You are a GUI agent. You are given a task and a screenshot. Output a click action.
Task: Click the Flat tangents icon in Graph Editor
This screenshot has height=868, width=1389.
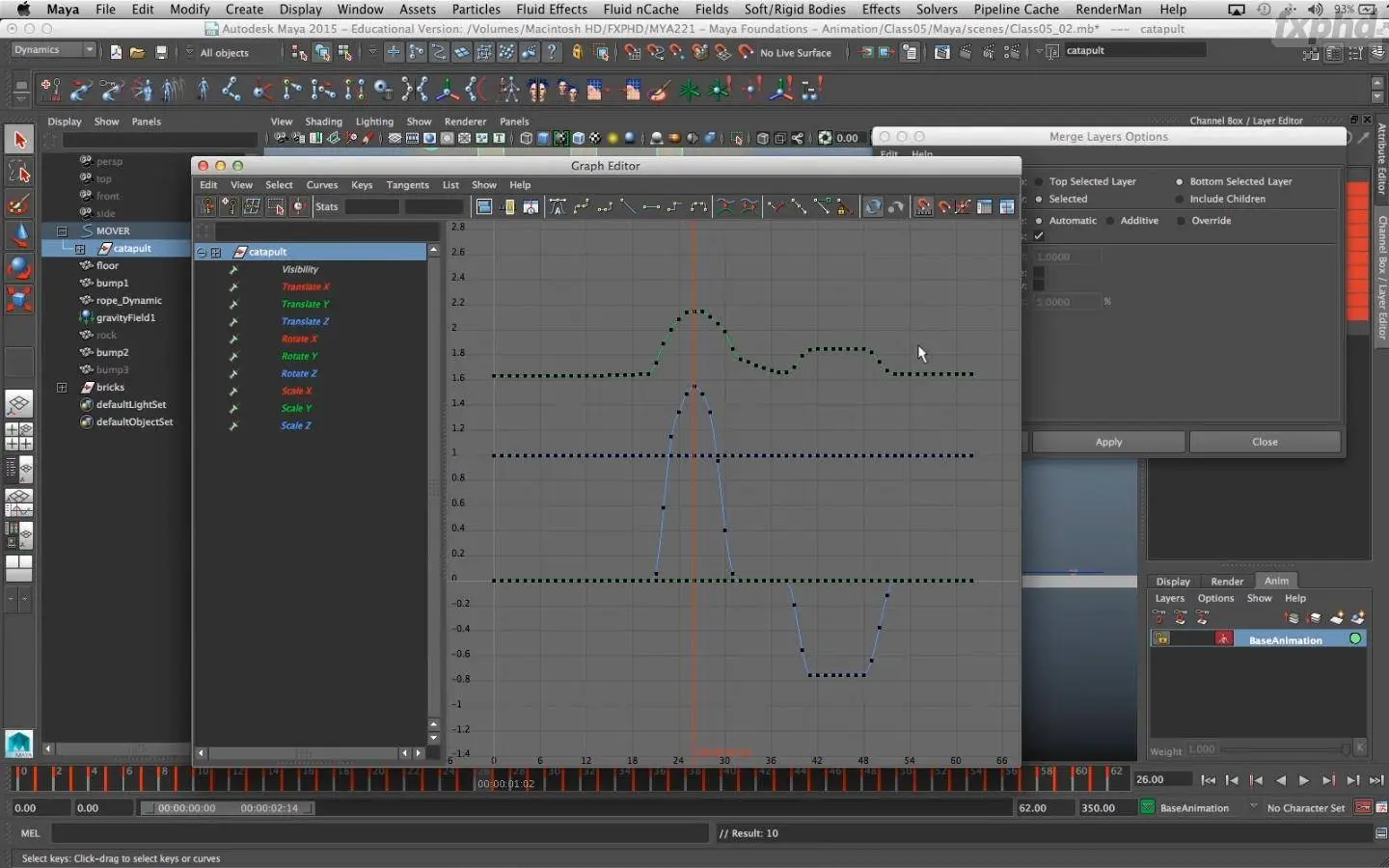point(651,206)
